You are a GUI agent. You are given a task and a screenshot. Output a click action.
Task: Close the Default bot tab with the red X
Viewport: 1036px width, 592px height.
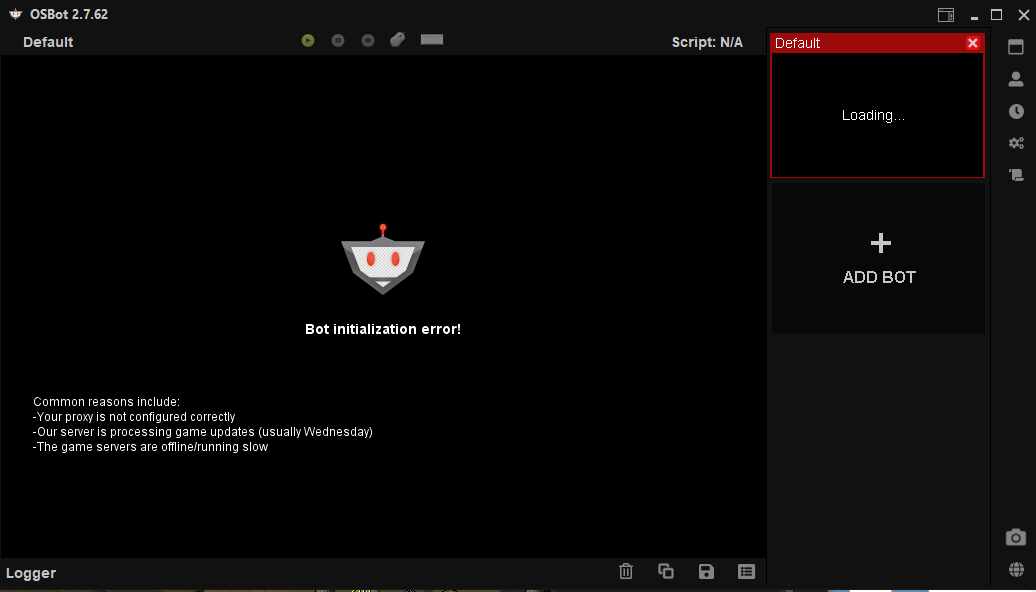(972, 43)
